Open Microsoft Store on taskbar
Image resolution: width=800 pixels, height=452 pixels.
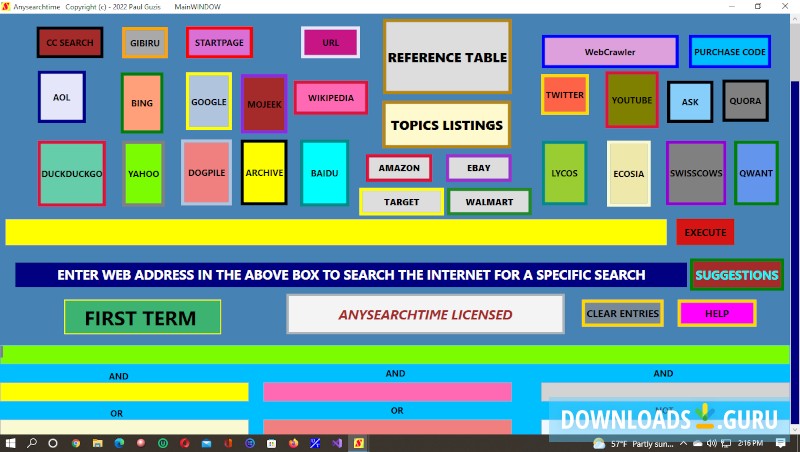[271, 443]
